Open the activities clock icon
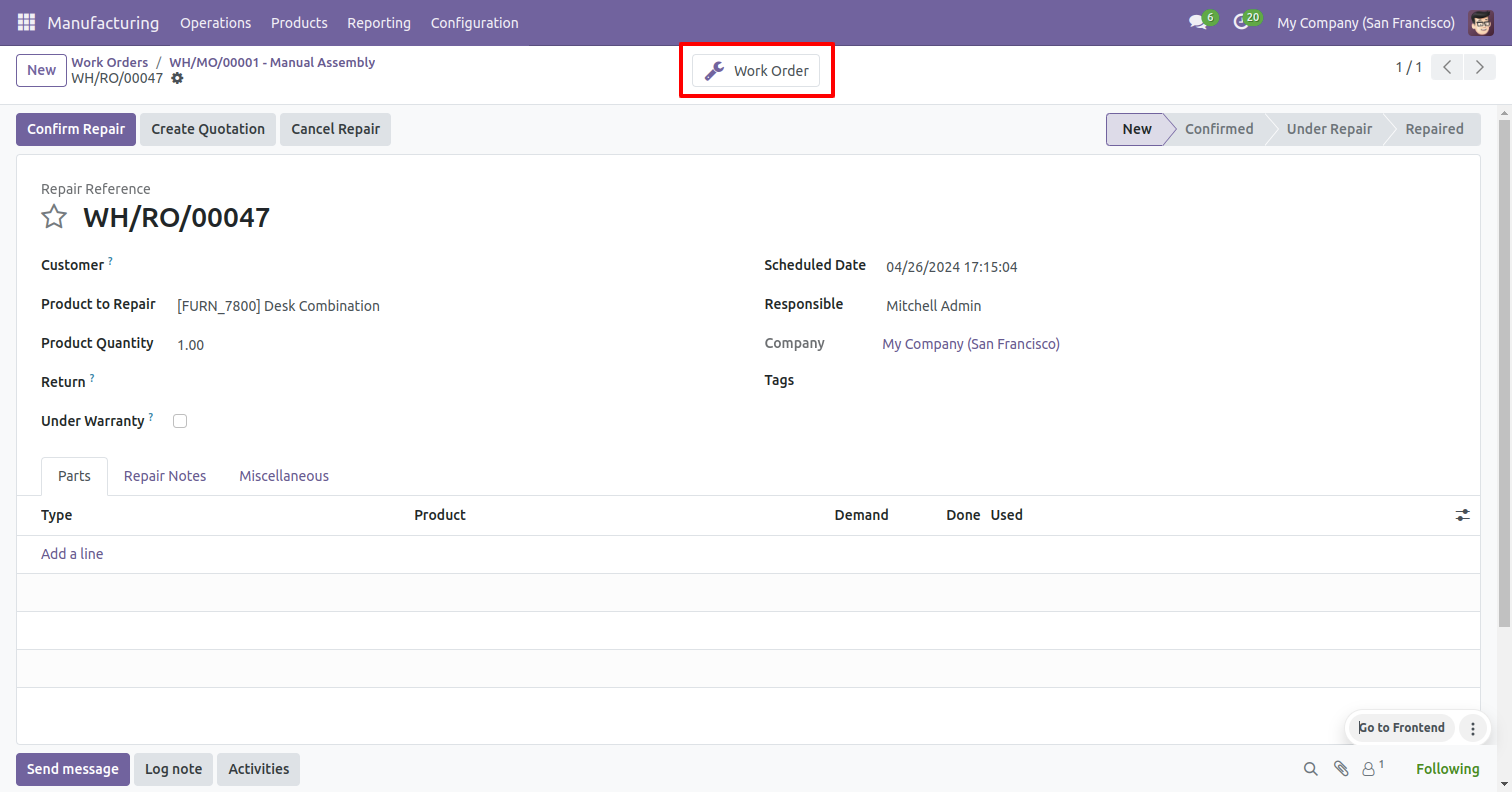The image size is (1512, 792). 1241,22
